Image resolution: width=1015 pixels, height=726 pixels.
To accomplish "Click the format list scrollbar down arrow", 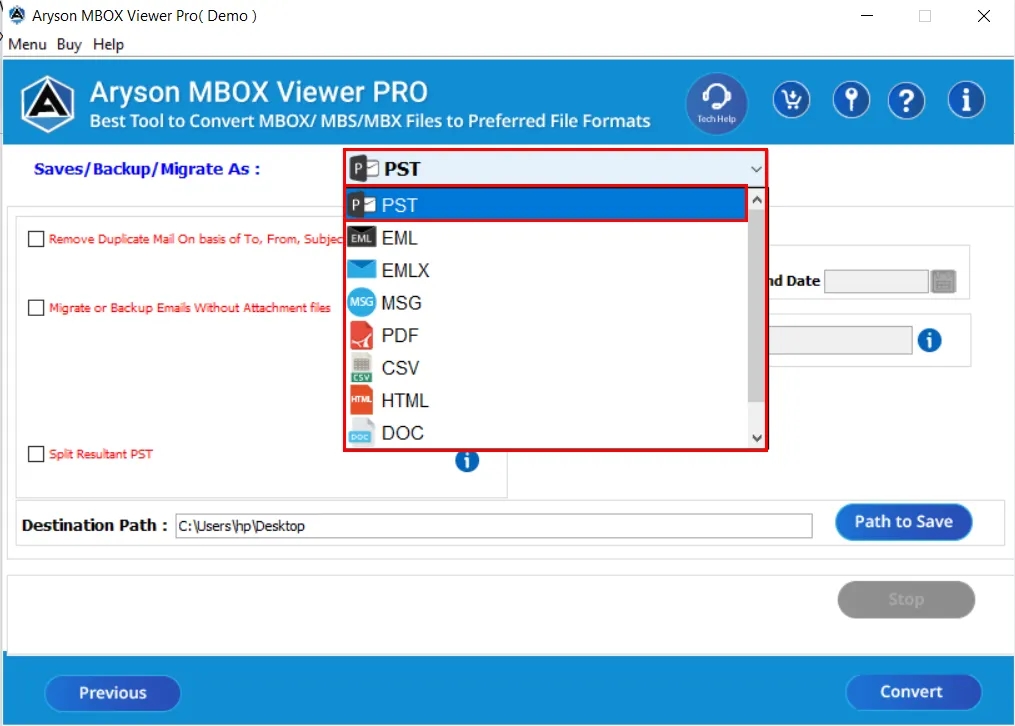I will pyautogui.click(x=757, y=438).
